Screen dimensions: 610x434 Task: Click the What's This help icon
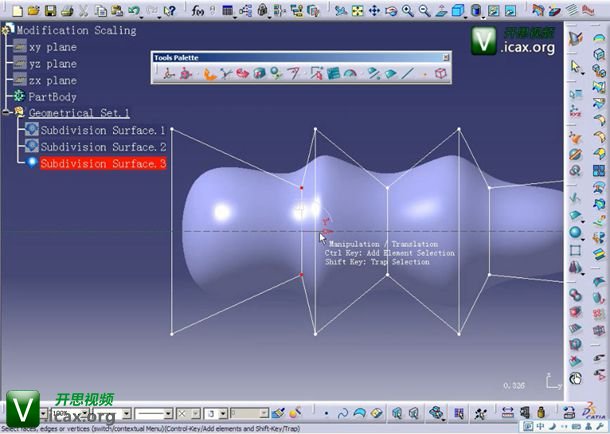[173, 11]
